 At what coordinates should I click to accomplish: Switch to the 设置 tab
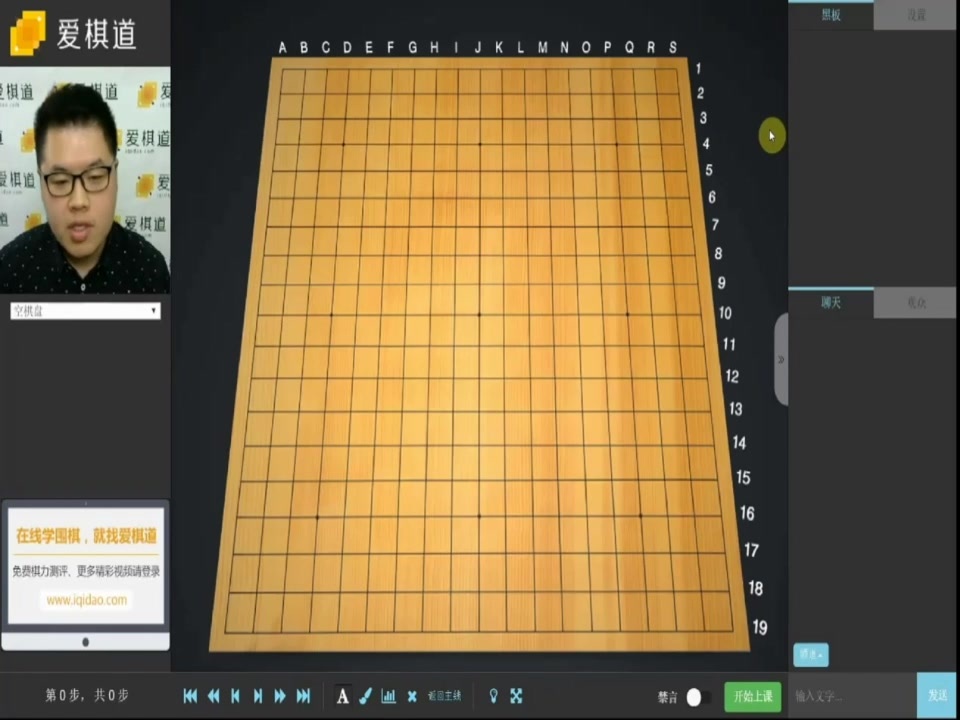(916, 15)
